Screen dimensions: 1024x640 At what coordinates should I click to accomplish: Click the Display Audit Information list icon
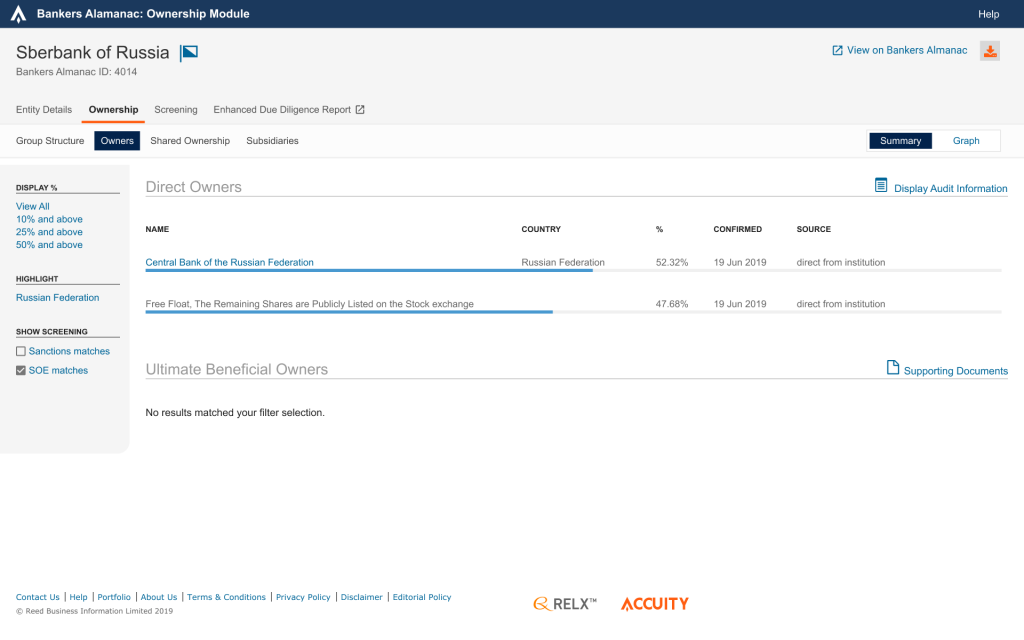[x=881, y=185]
